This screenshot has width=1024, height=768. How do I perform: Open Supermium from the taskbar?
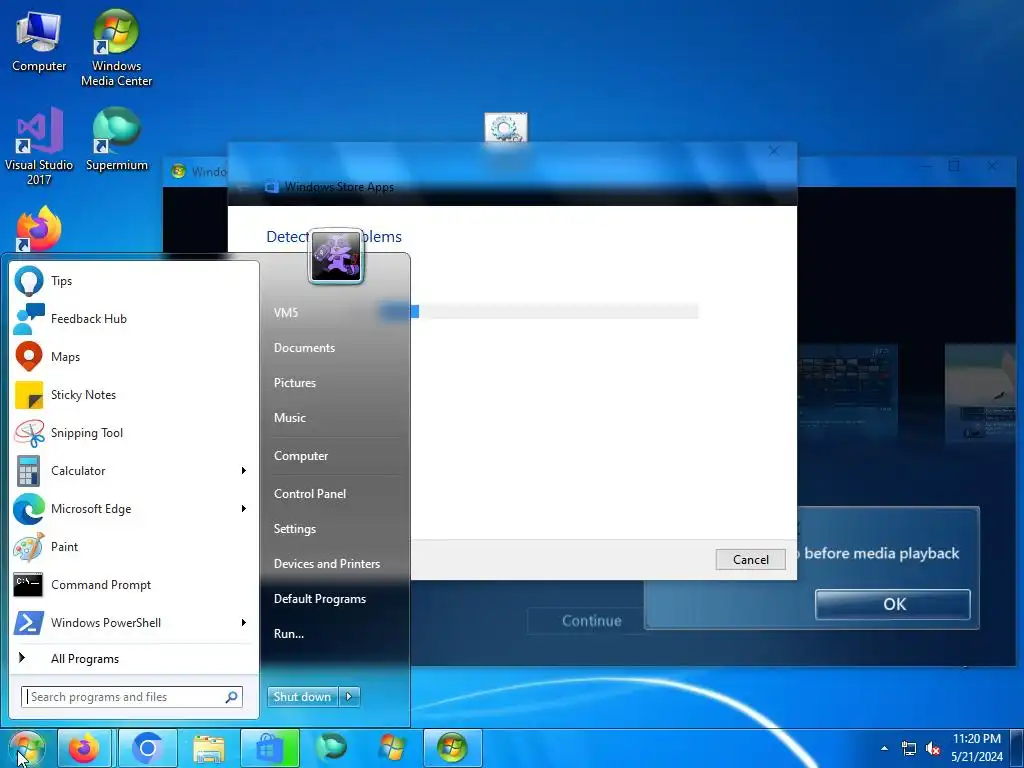click(331, 748)
